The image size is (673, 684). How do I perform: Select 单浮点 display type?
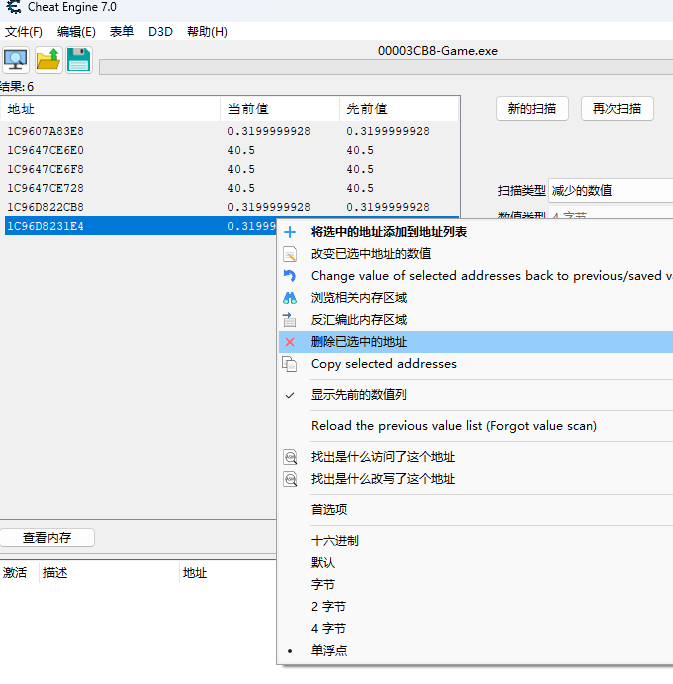pyautogui.click(x=475, y=651)
